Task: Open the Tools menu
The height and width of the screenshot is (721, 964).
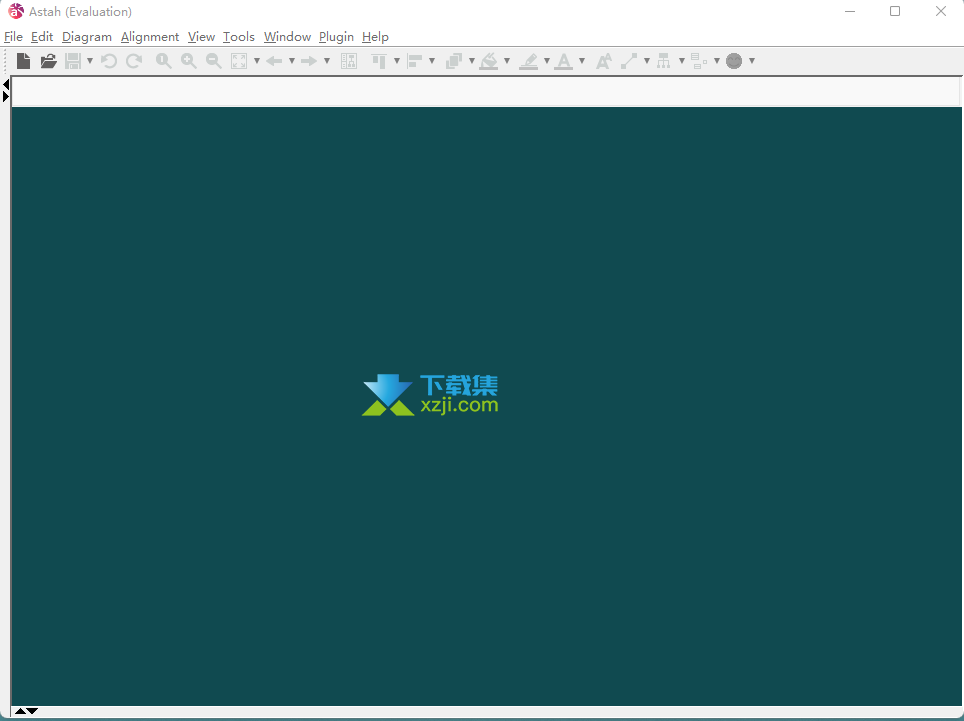Action: (239, 37)
